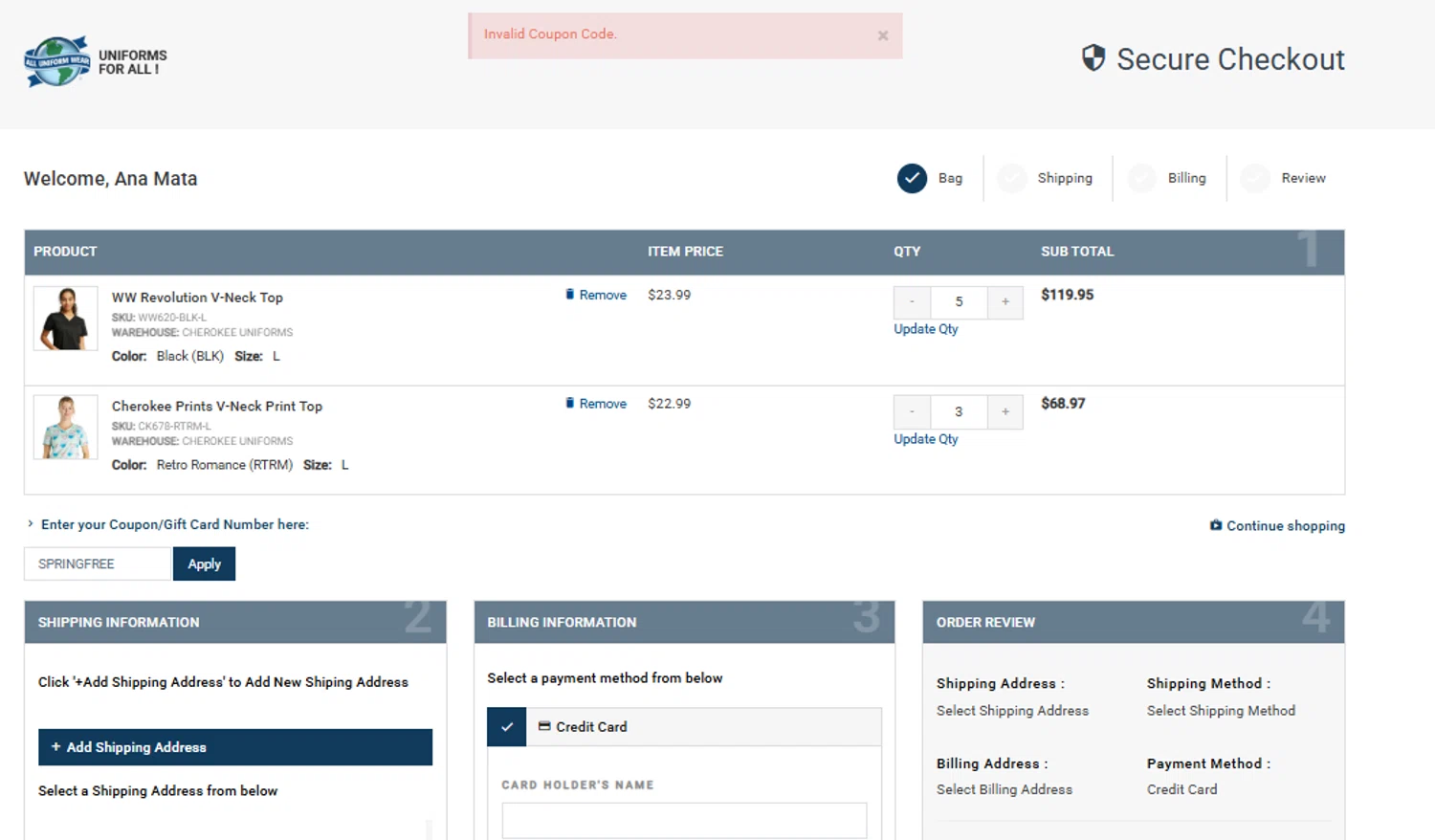This screenshot has width=1435, height=840.
Task: Increase quantity of WW Revolution V-Neck Top
Action: [1005, 302]
